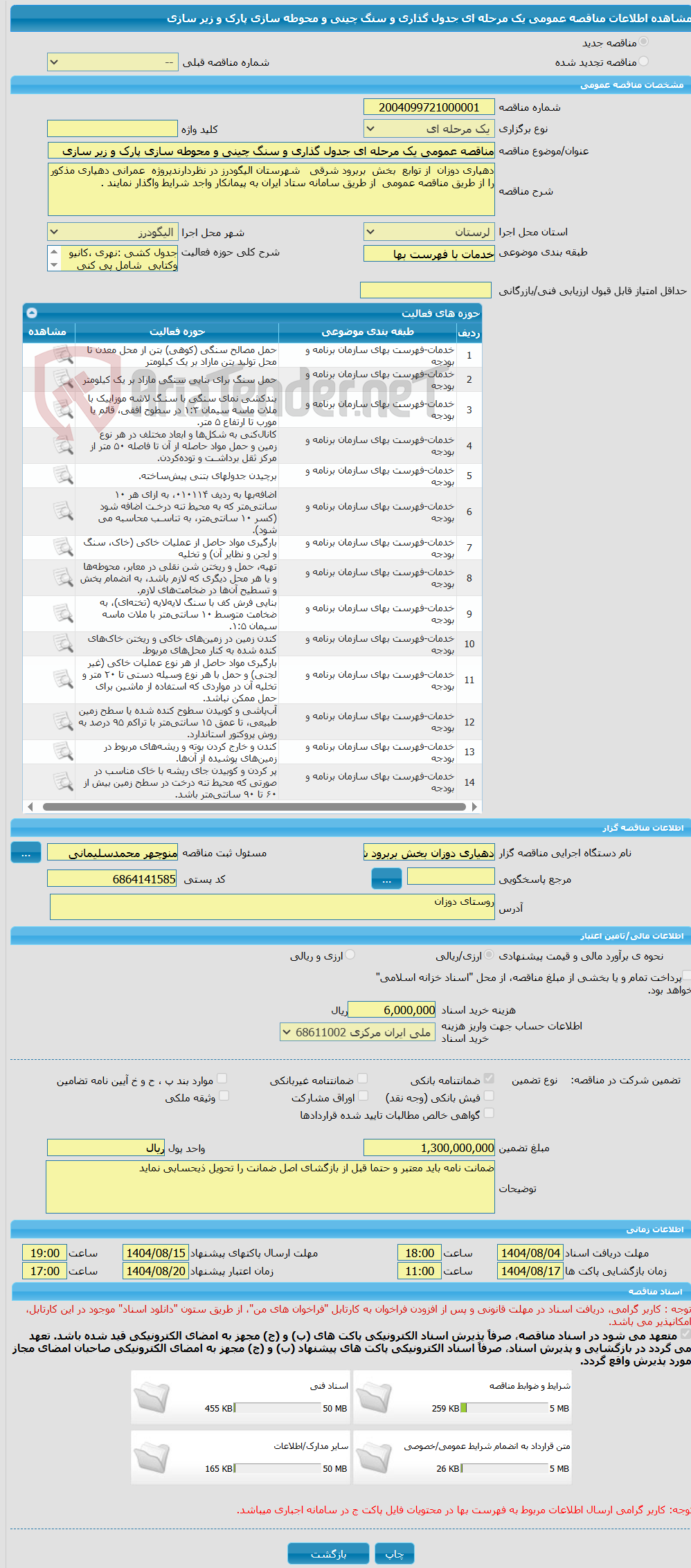Click the مهلت دریافت اسناد date 1404/08/04
The height and width of the screenshot is (1568, 691).
[x=531, y=1252]
